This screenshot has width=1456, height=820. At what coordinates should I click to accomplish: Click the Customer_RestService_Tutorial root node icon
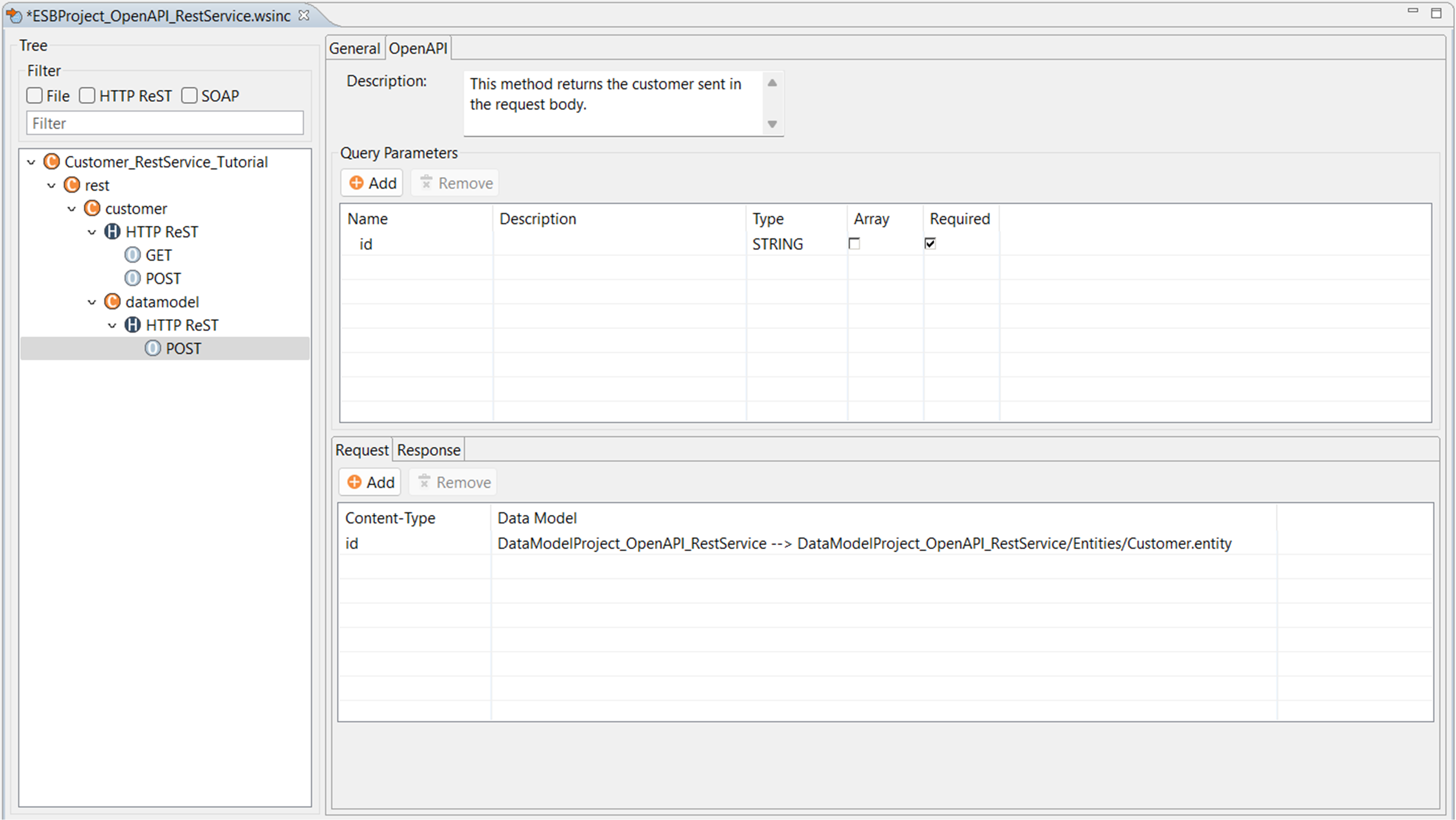coord(52,161)
